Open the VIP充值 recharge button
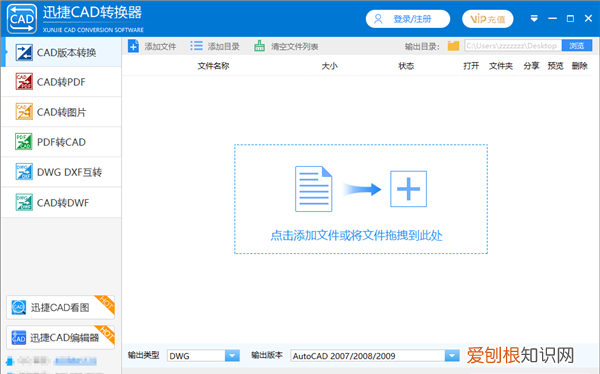The image size is (600, 374). [488, 19]
